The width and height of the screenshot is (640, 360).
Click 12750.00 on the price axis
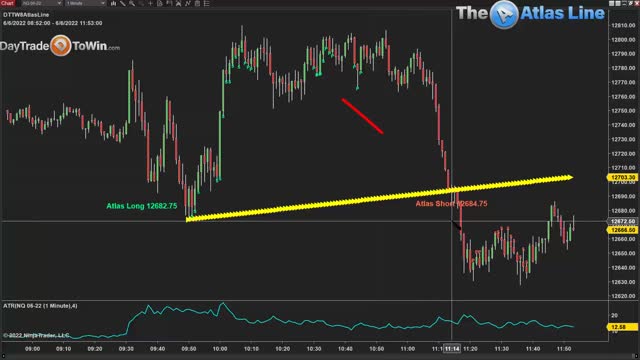[623, 111]
